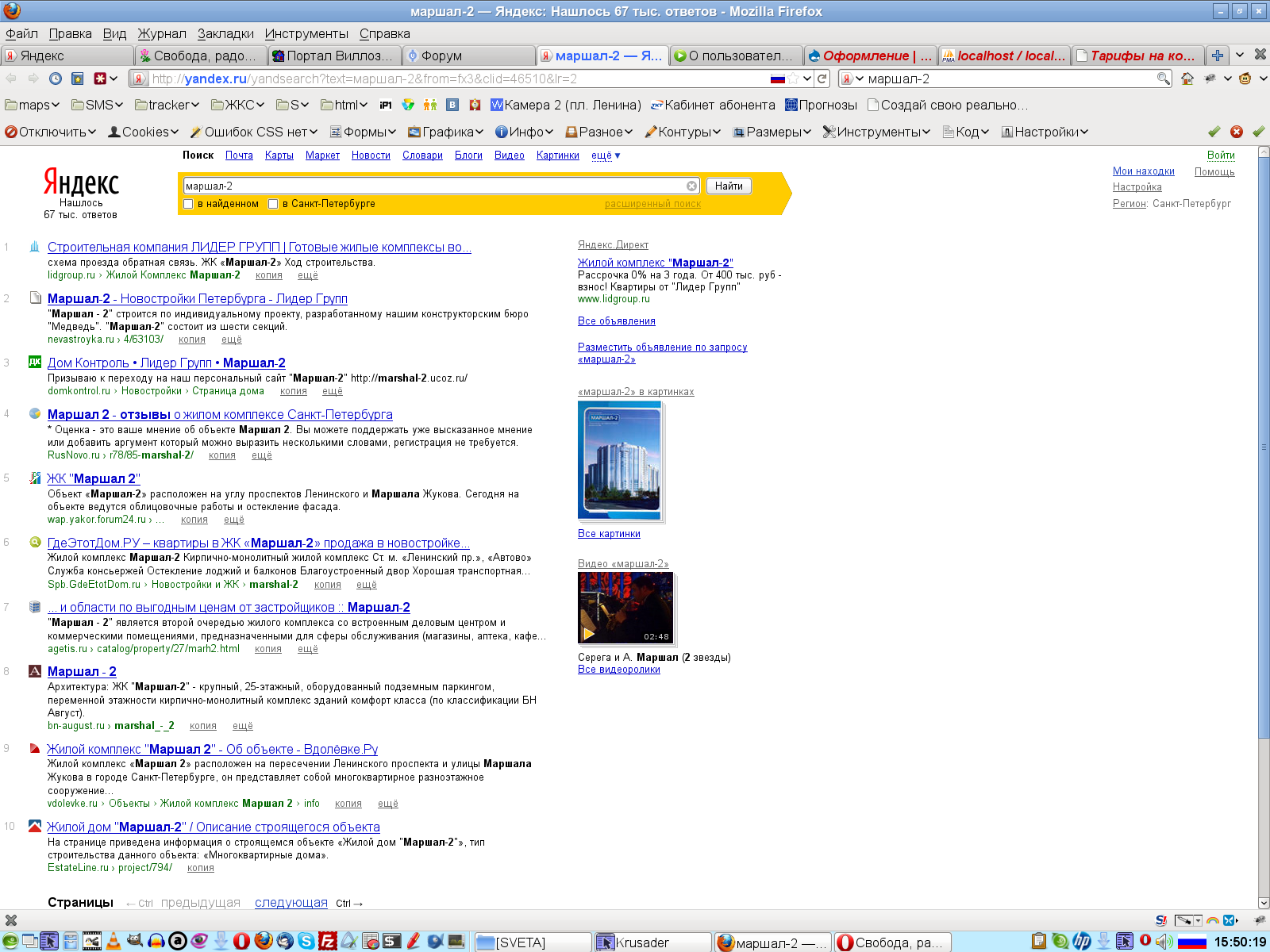Click the HP tray icon
The height and width of the screenshot is (952, 1270).
coord(1082,942)
